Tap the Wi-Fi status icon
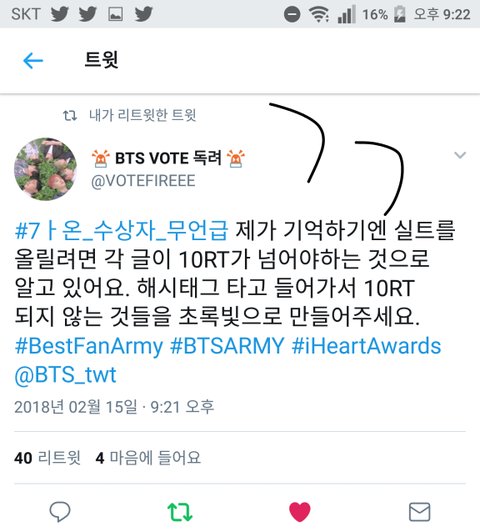 click(319, 15)
